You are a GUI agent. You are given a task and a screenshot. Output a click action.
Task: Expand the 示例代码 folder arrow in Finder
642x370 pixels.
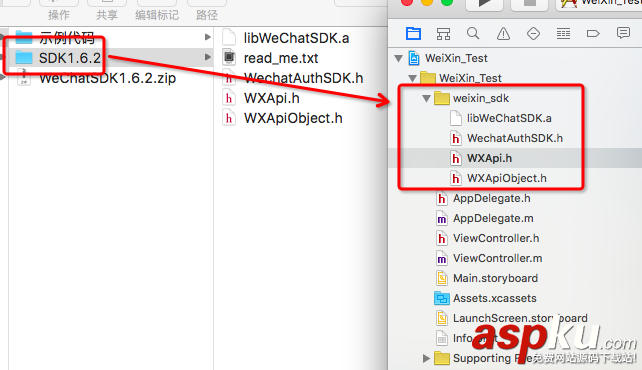click(x=208, y=37)
